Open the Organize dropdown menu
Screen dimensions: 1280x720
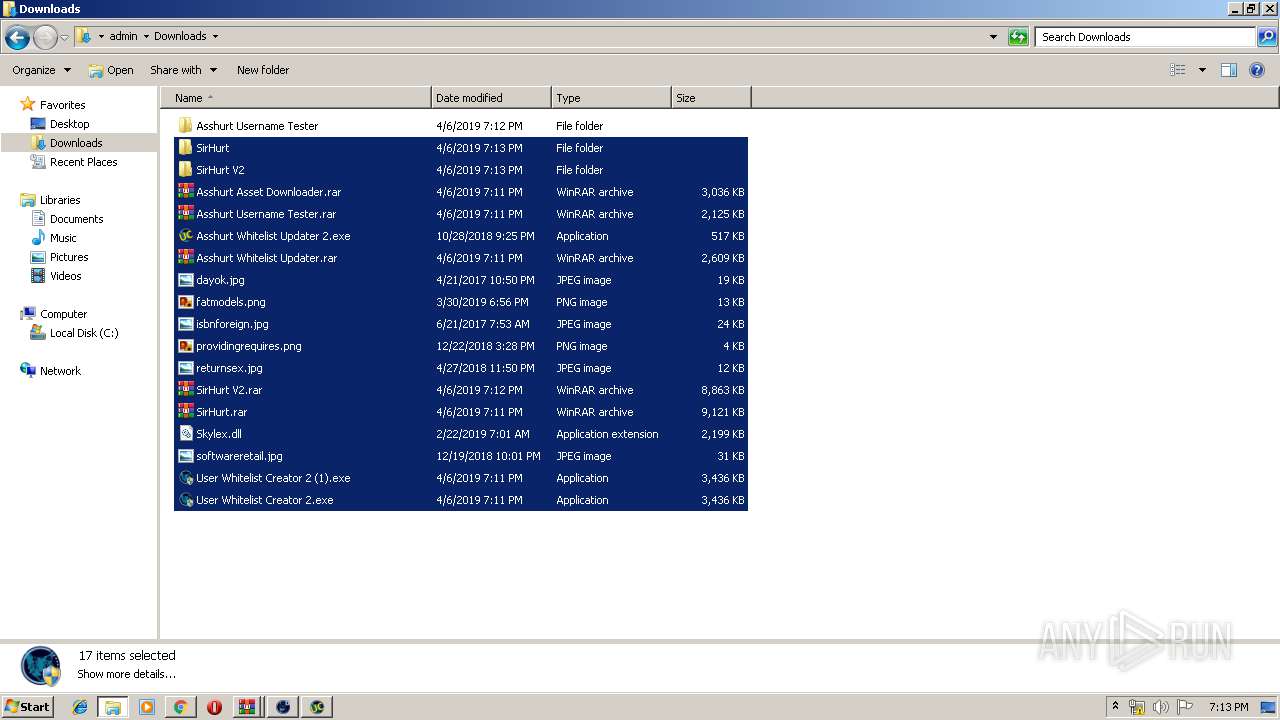41,70
